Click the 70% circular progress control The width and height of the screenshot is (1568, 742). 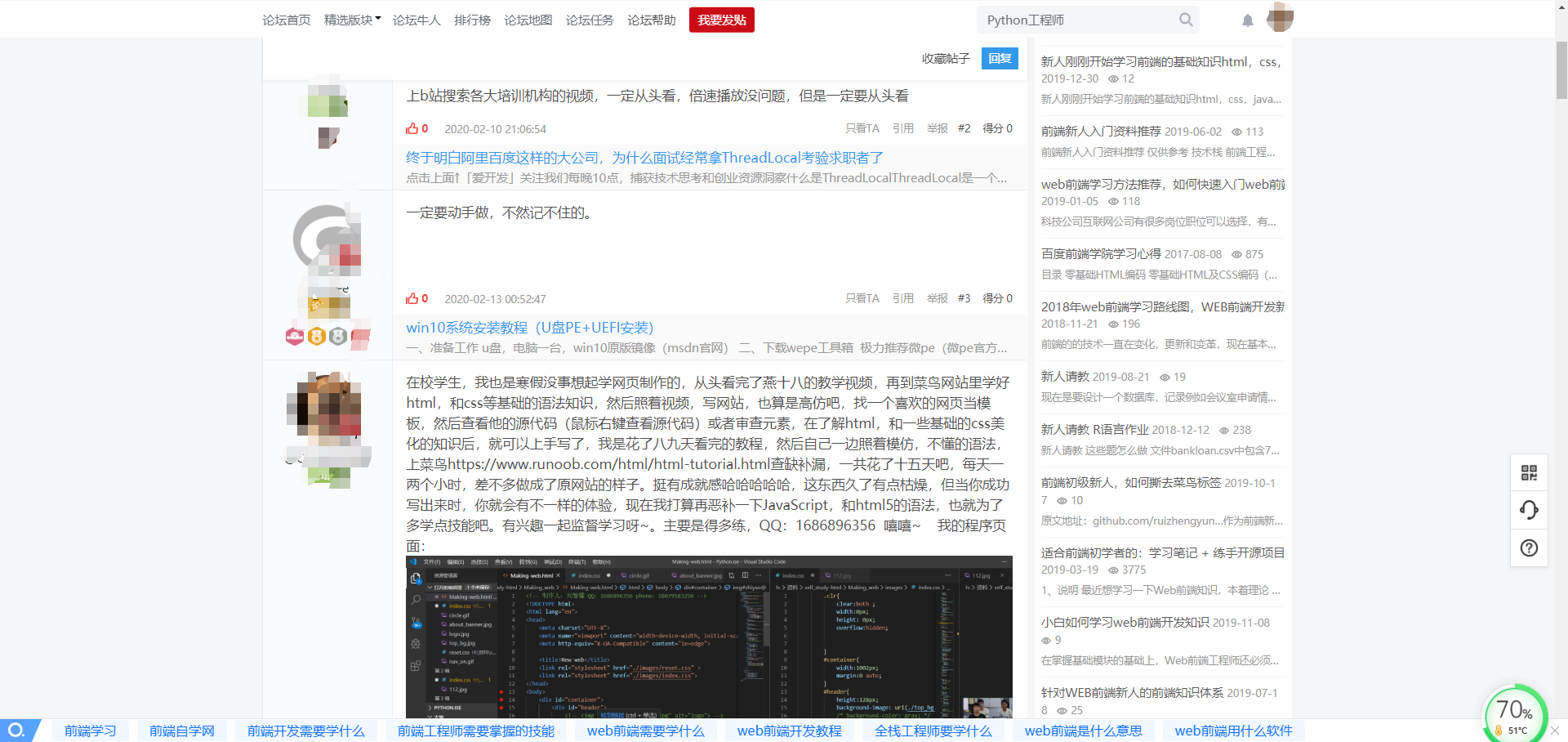1515,710
